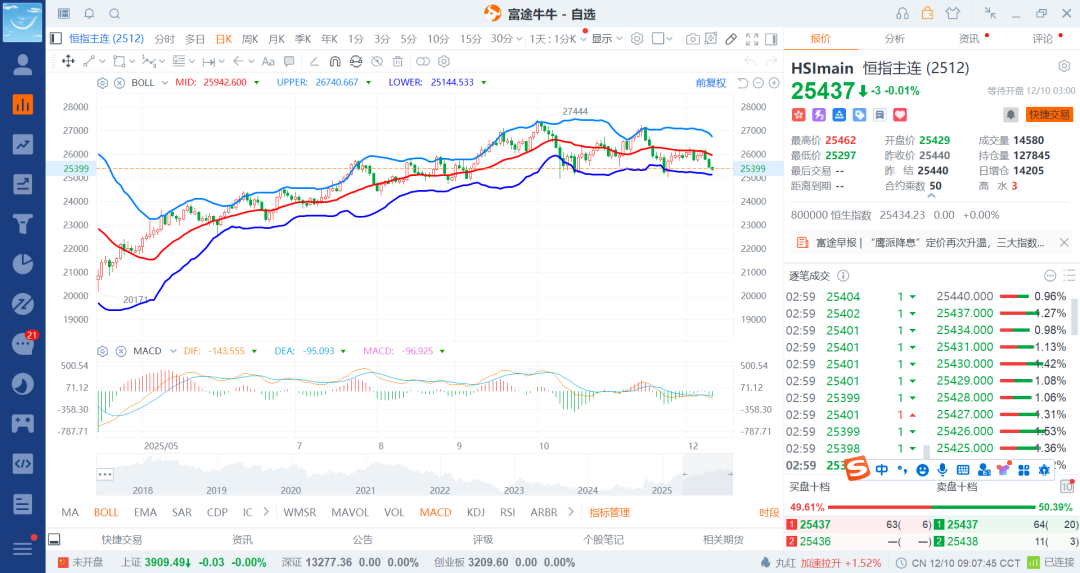This screenshot has height=573, width=1080.
Task: Remove the BOLL indicator with X icon
Action: tap(118, 83)
